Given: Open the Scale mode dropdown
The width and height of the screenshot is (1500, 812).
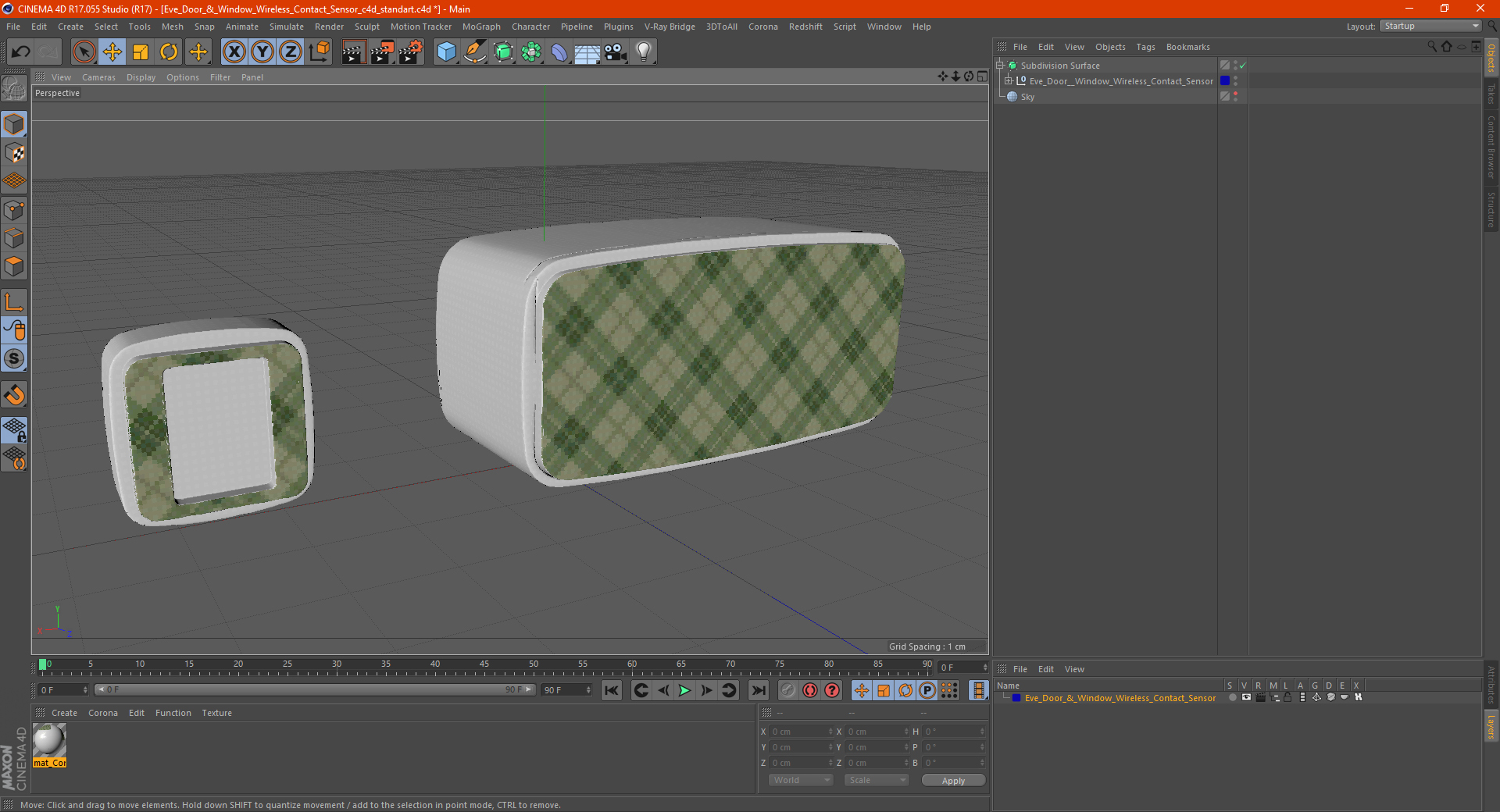Looking at the screenshot, I should pyautogui.click(x=877, y=780).
